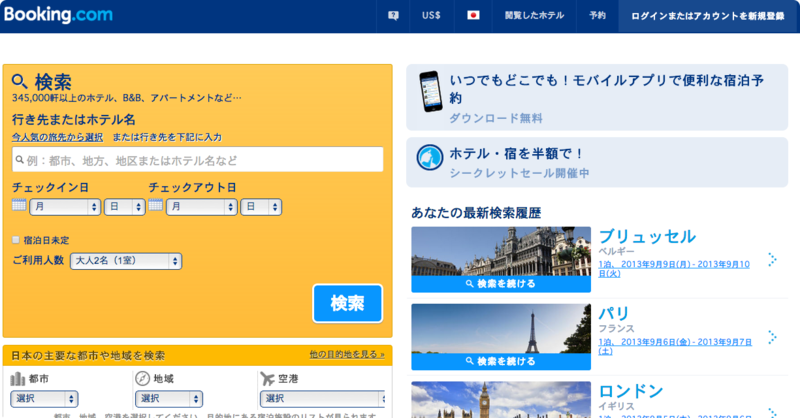Click the blue 検索 search button
The width and height of the screenshot is (800, 418).
(347, 303)
